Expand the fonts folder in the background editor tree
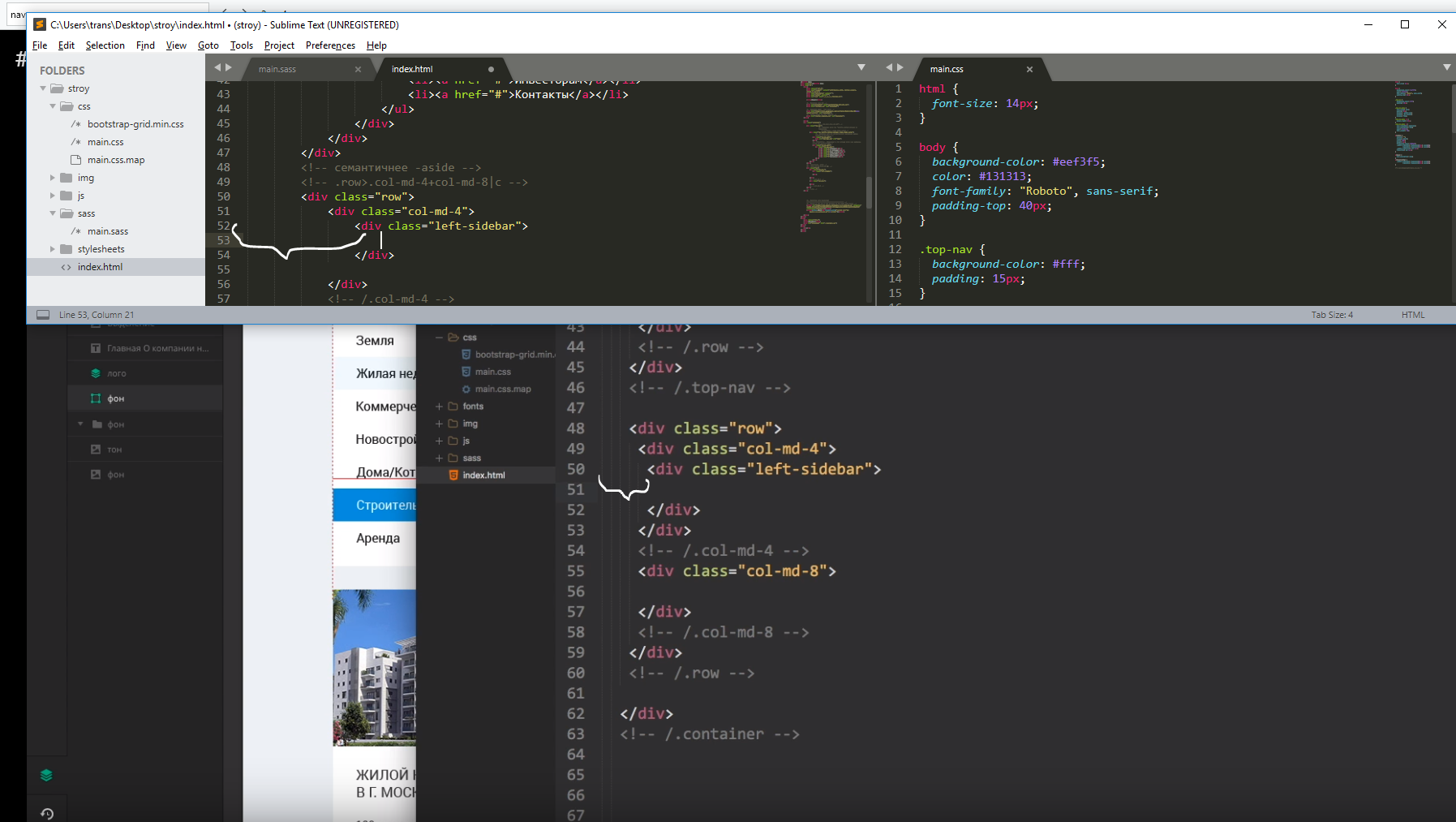This screenshot has width=1456, height=822. (x=439, y=407)
